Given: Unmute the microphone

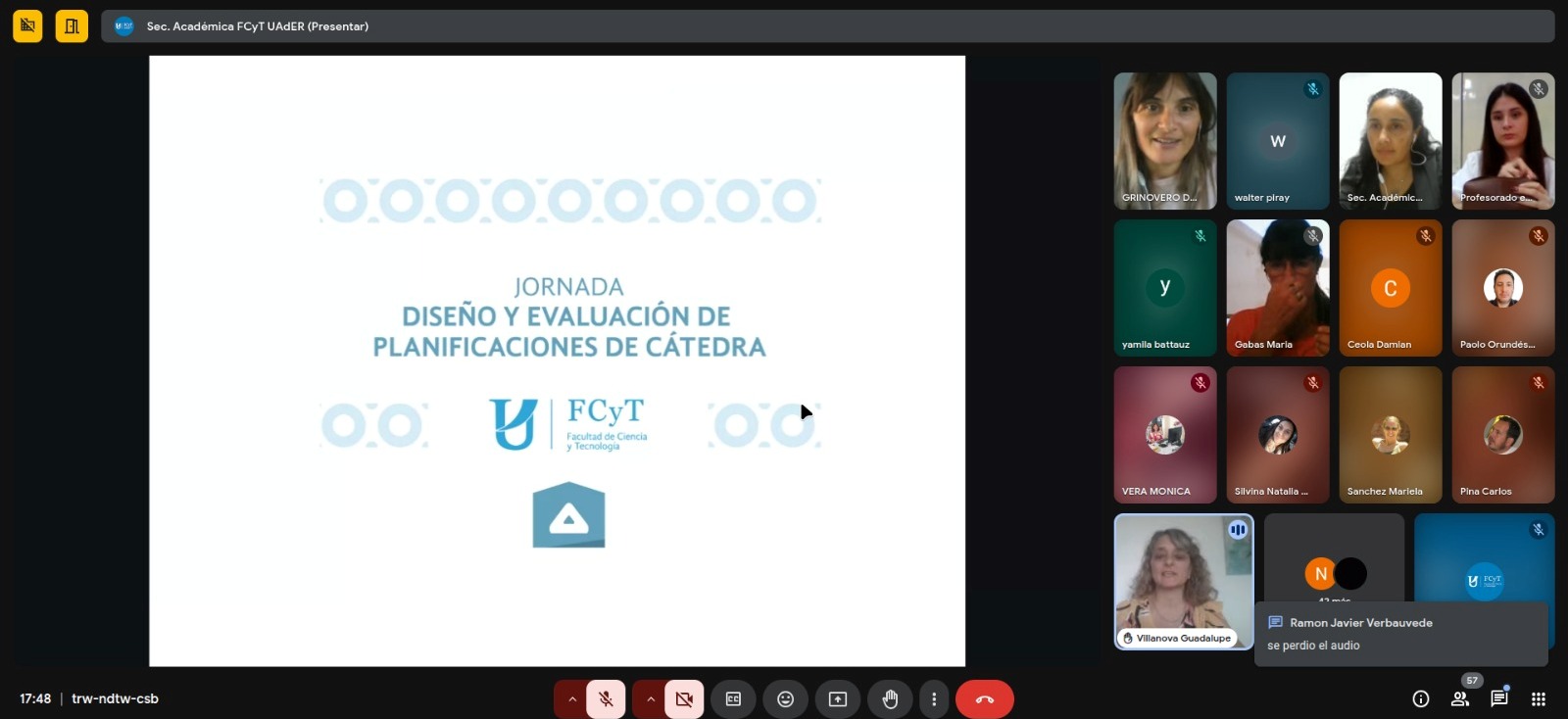Looking at the screenshot, I should point(606,698).
